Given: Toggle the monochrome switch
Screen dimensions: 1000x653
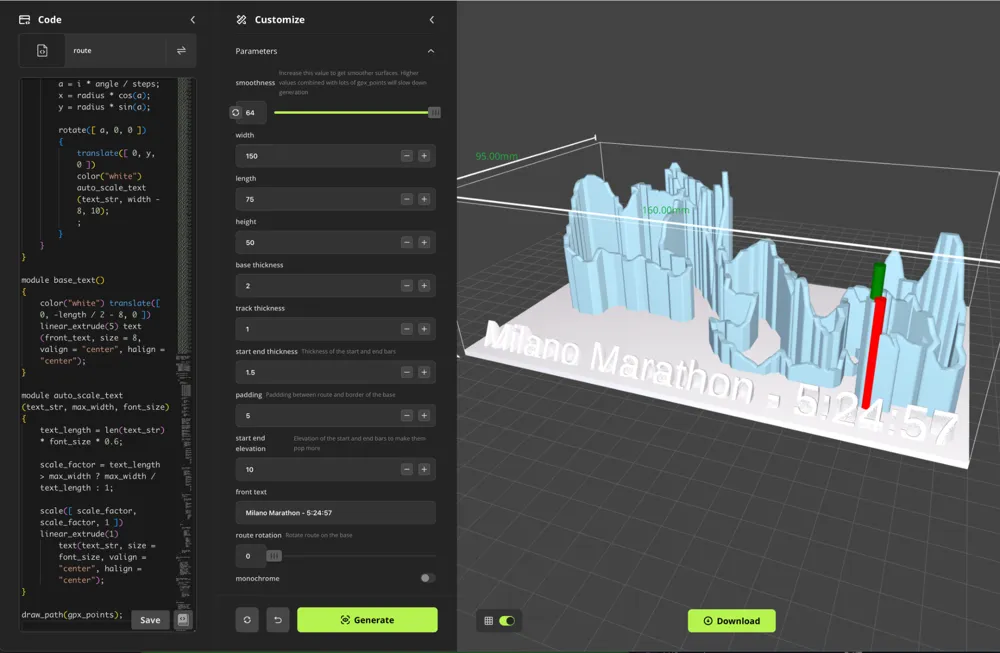Looking at the screenshot, I should (429, 578).
